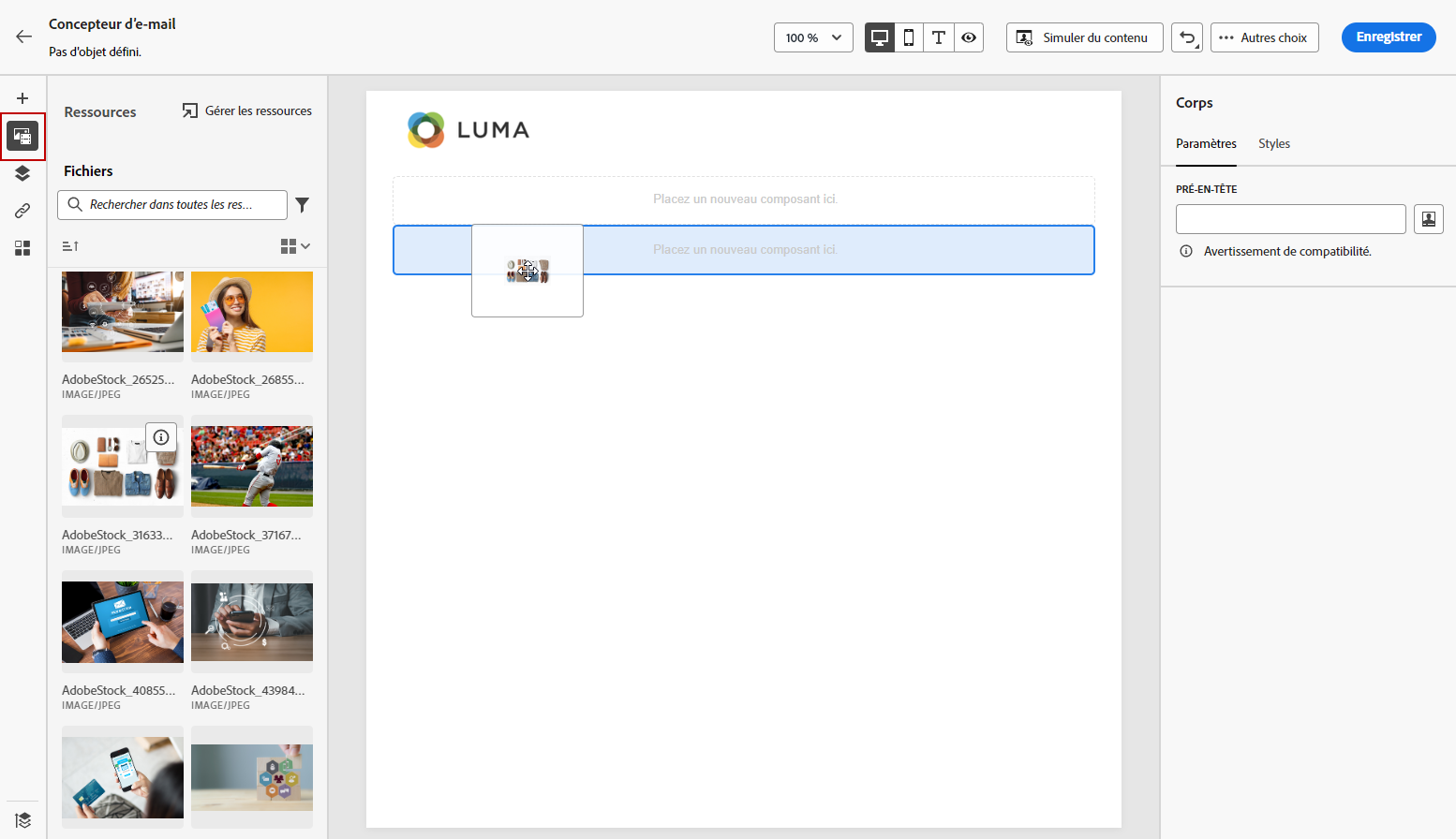Image resolution: width=1456 pixels, height=839 pixels.
Task: Click info icon on AdobeStock_31633 thumbnail
Action: [161, 437]
